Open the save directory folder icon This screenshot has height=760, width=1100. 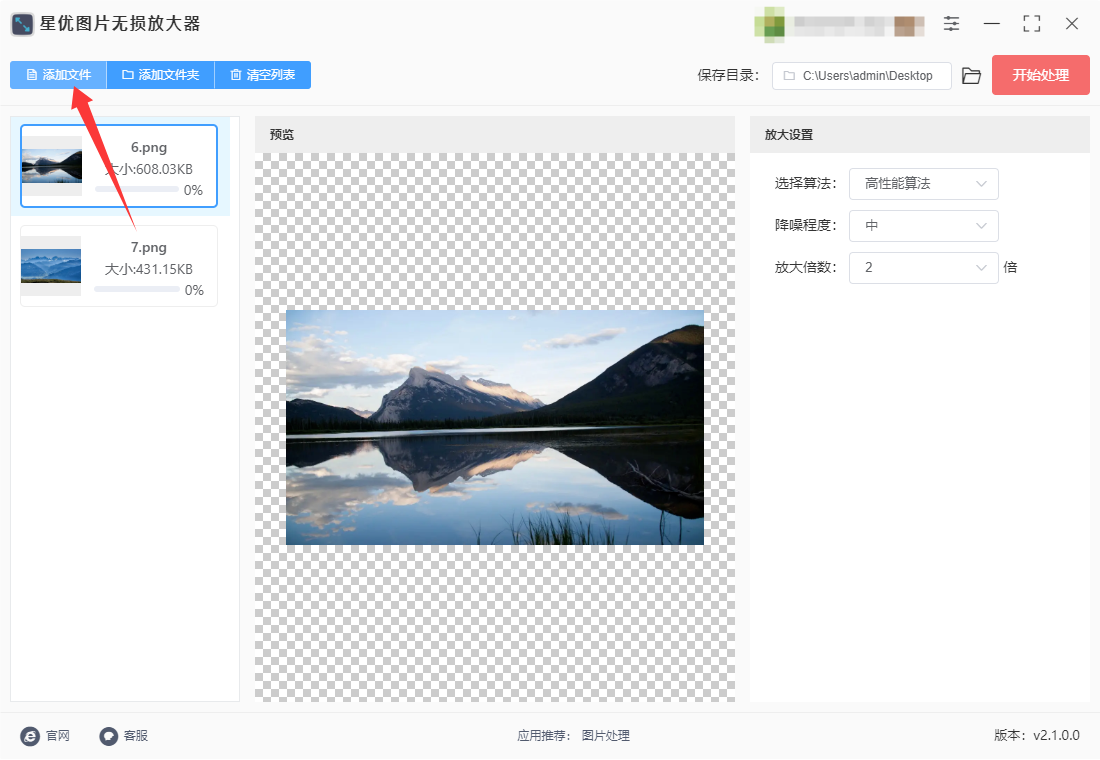tap(971, 76)
